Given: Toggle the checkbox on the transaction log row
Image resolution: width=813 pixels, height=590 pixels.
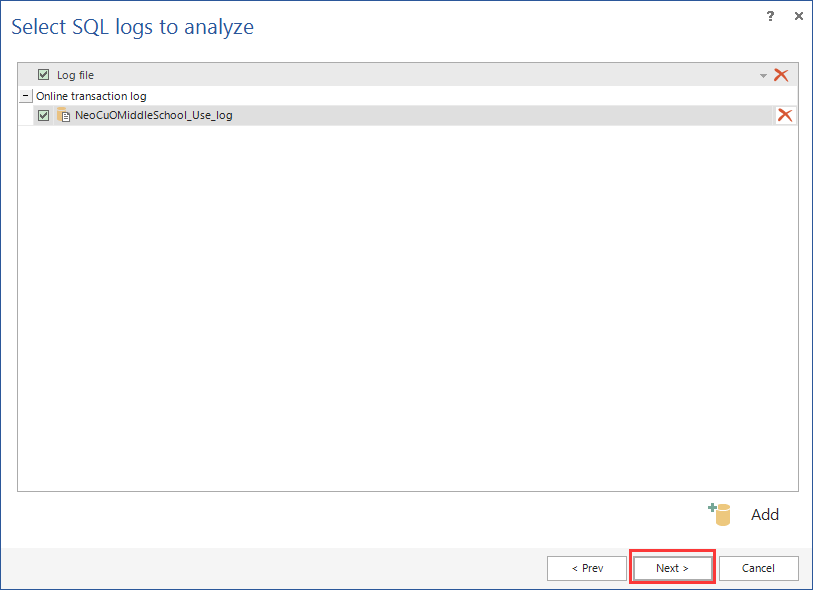Looking at the screenshot, I should (x=42, y=114).
